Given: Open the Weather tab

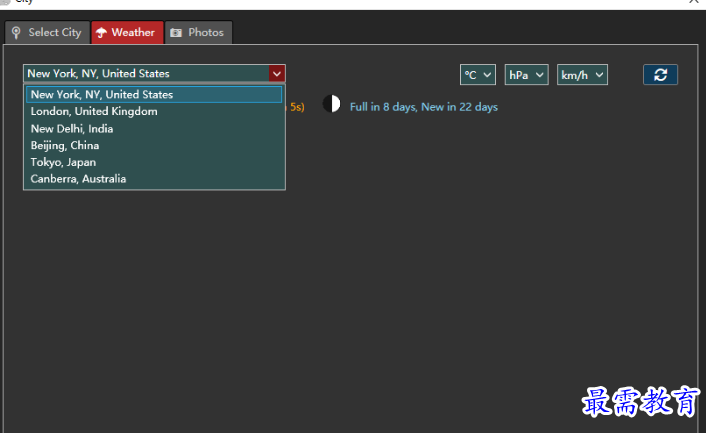Looking at the screenshot, I should pos(127,32).
